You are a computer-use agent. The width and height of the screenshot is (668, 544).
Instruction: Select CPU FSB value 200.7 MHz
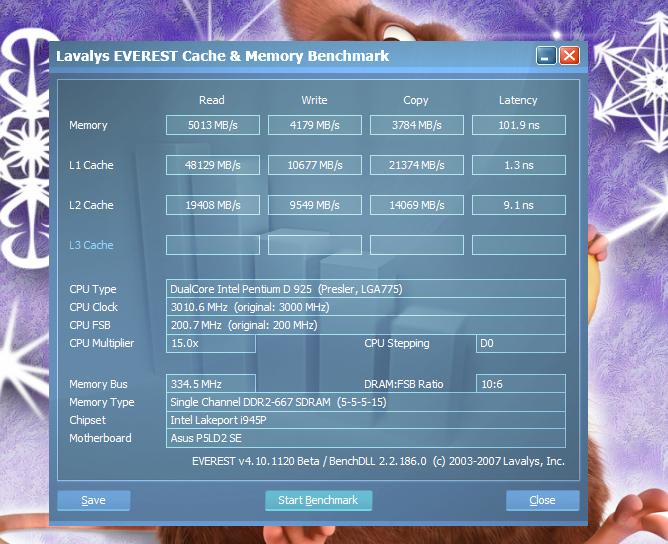[x=366, y=325]
